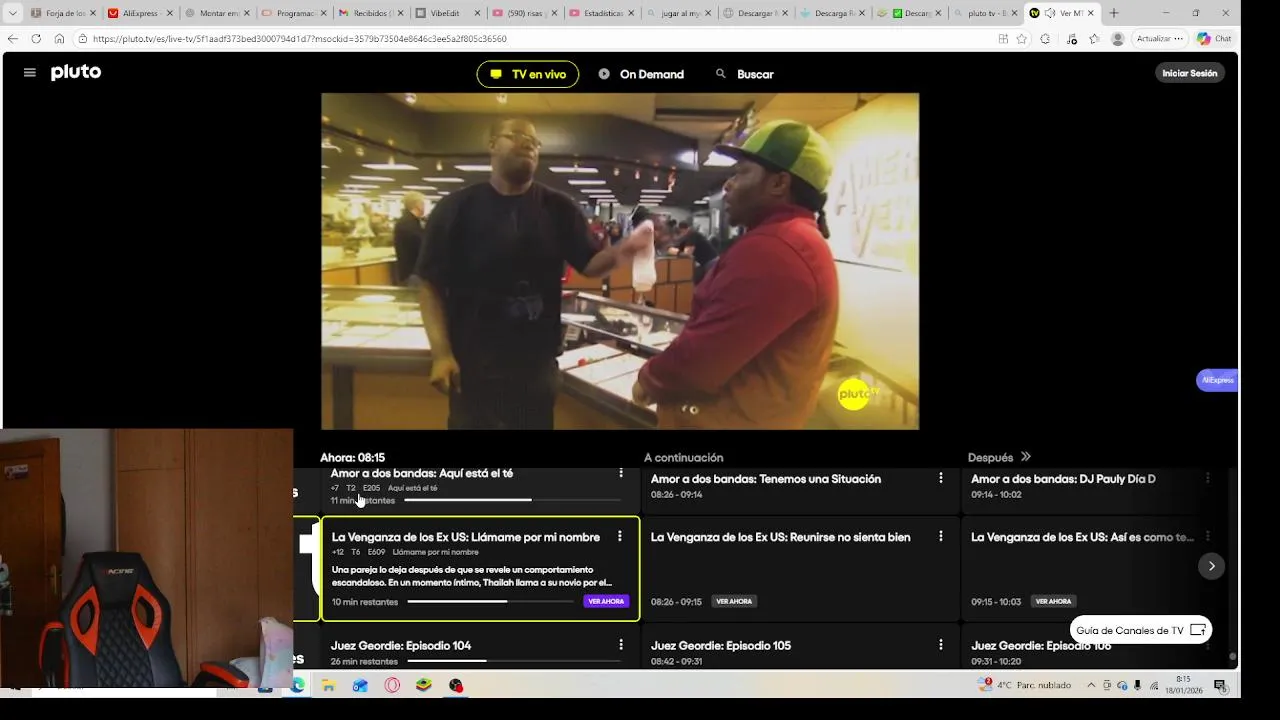Reload the page
Screen dimensions: 1280x720
coord(36,38)
